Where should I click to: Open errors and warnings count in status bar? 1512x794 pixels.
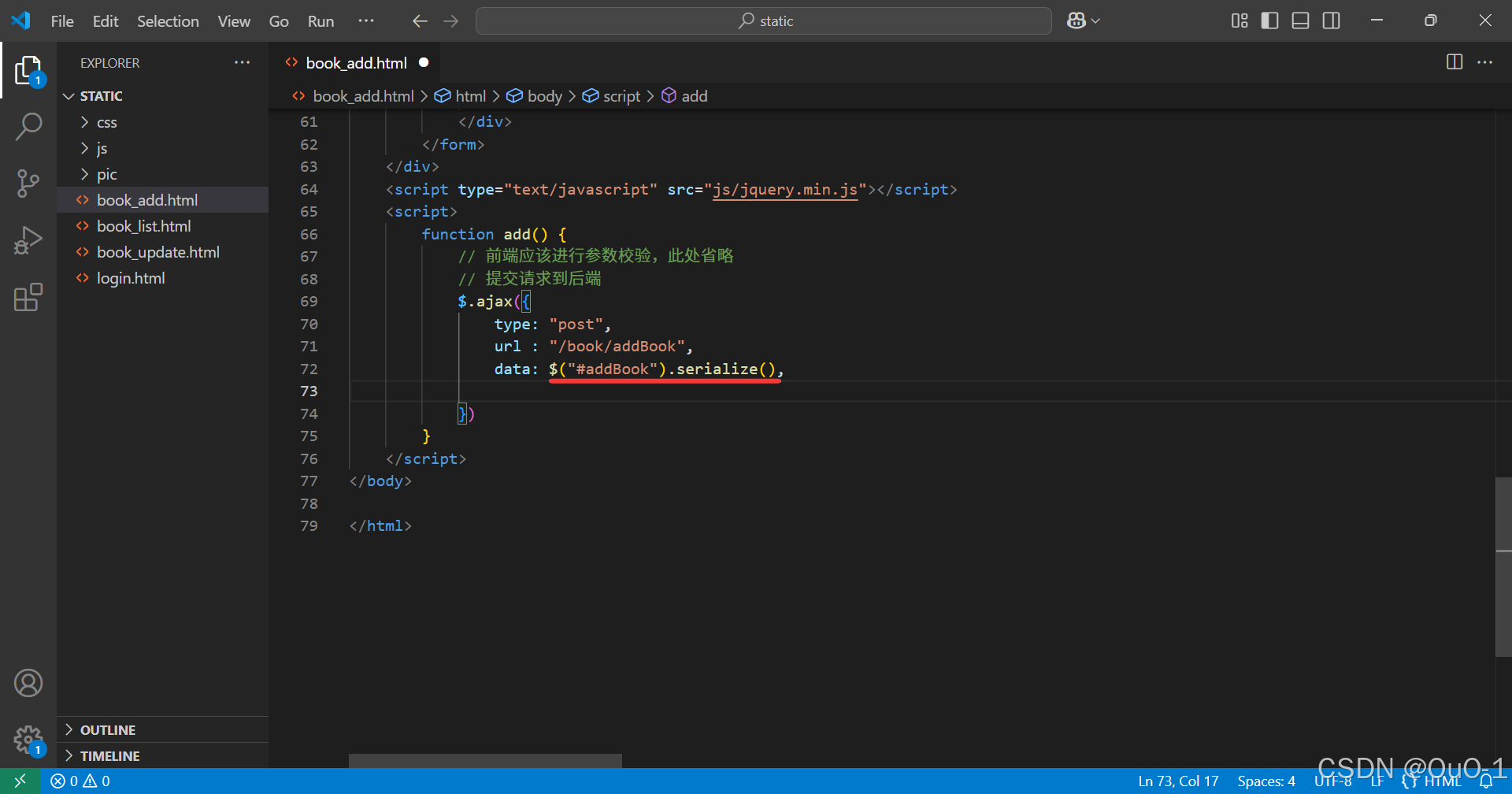(x=80, y=781)
